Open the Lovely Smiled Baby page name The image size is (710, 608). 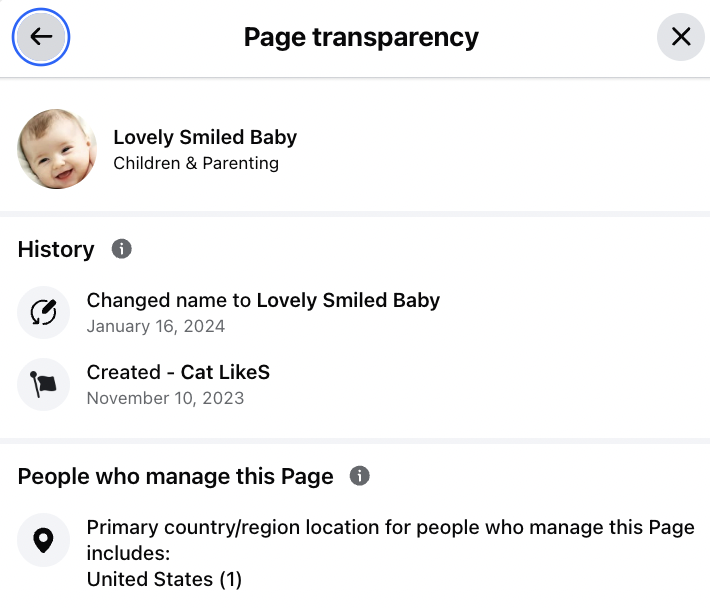point(205,137)
